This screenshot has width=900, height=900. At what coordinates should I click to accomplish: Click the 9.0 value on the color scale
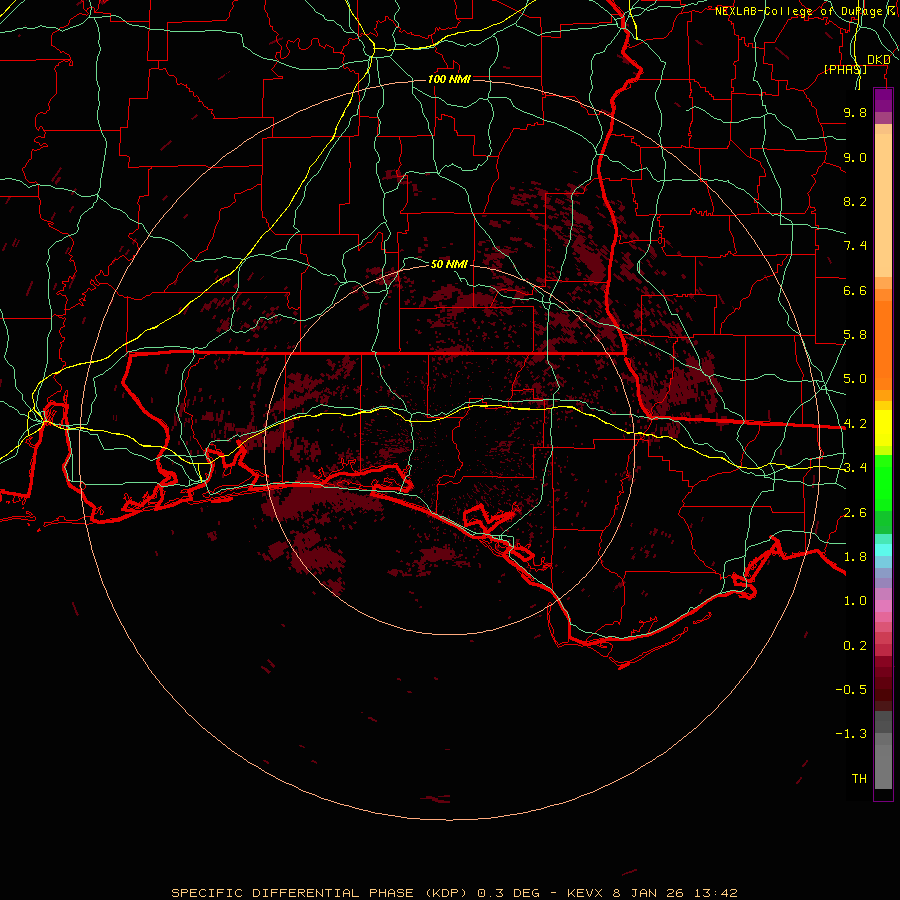(855, 157)
